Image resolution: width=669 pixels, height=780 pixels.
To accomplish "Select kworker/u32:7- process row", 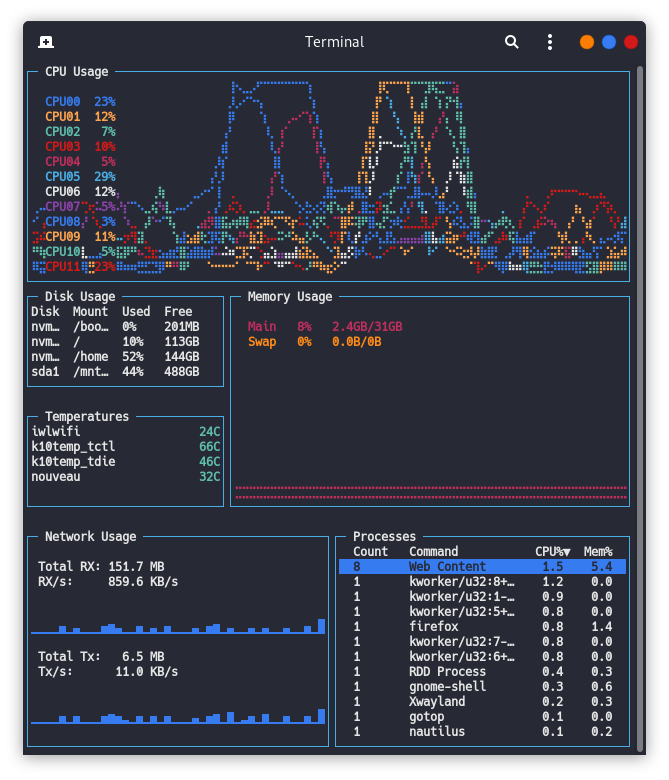I will coord(482,642).
